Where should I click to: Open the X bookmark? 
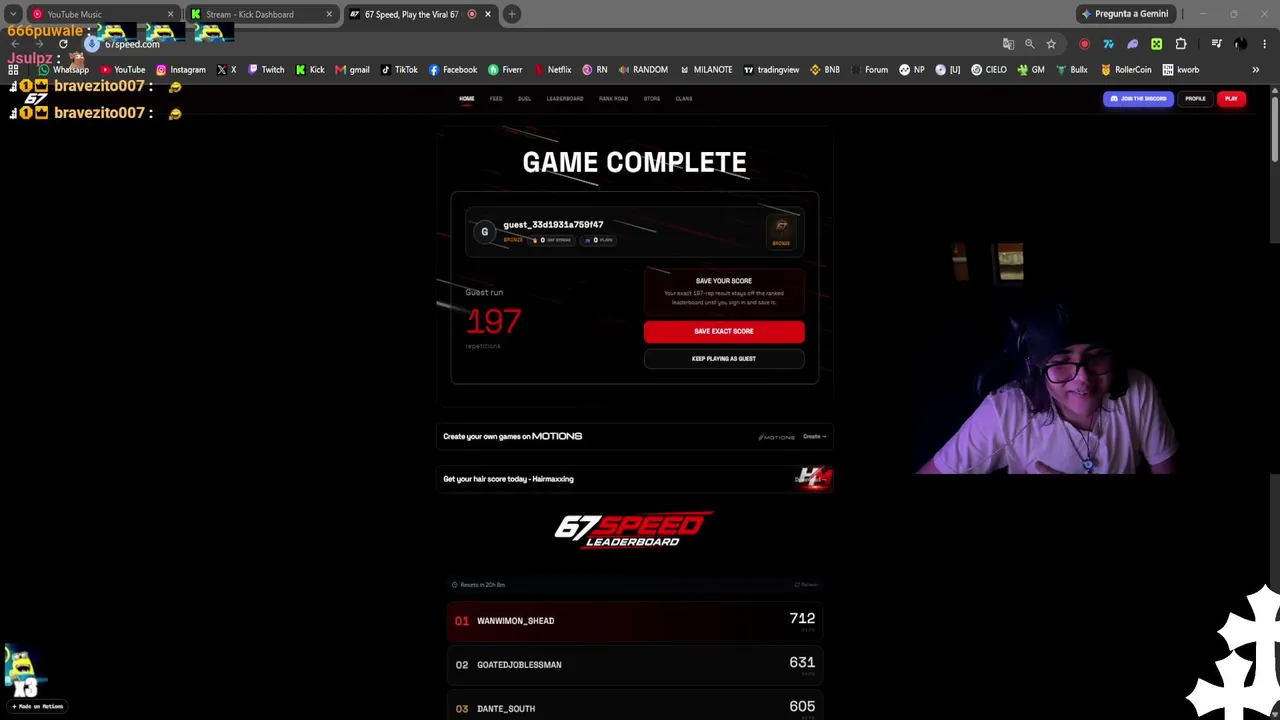tap(227, 70)
